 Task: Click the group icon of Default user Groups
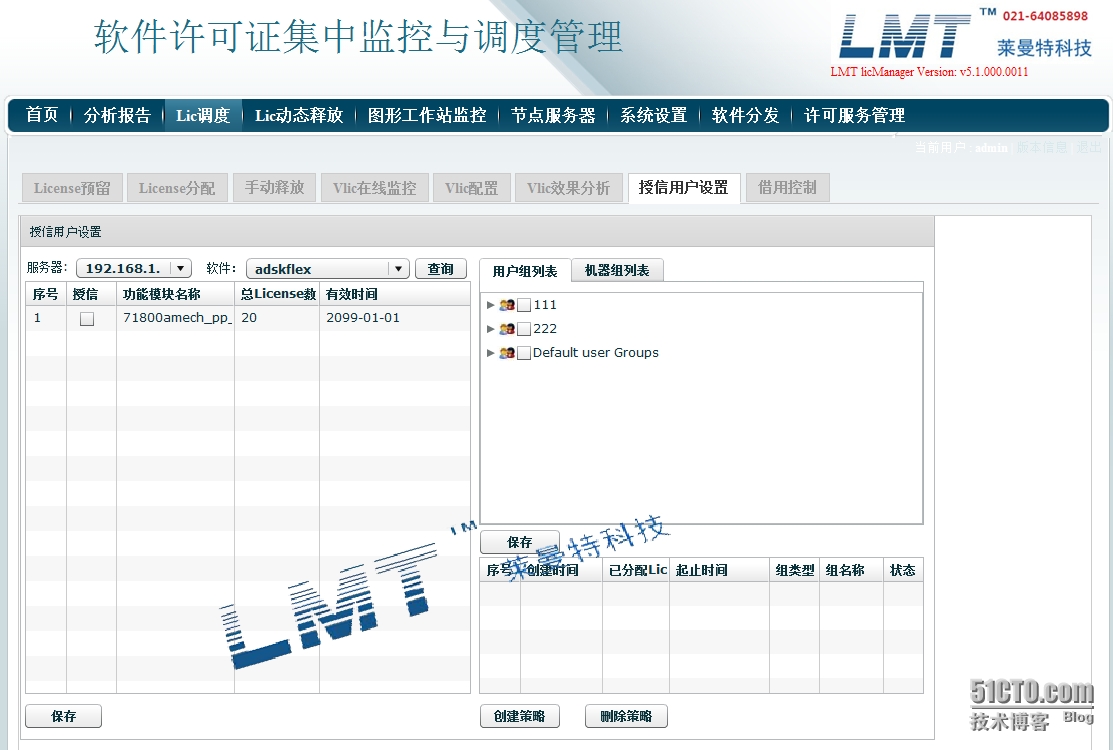(x=507, y=353)
